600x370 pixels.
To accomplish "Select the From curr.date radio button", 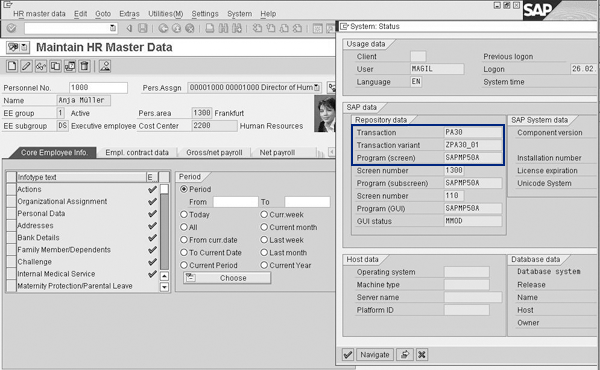I will [x=184, y=240].
